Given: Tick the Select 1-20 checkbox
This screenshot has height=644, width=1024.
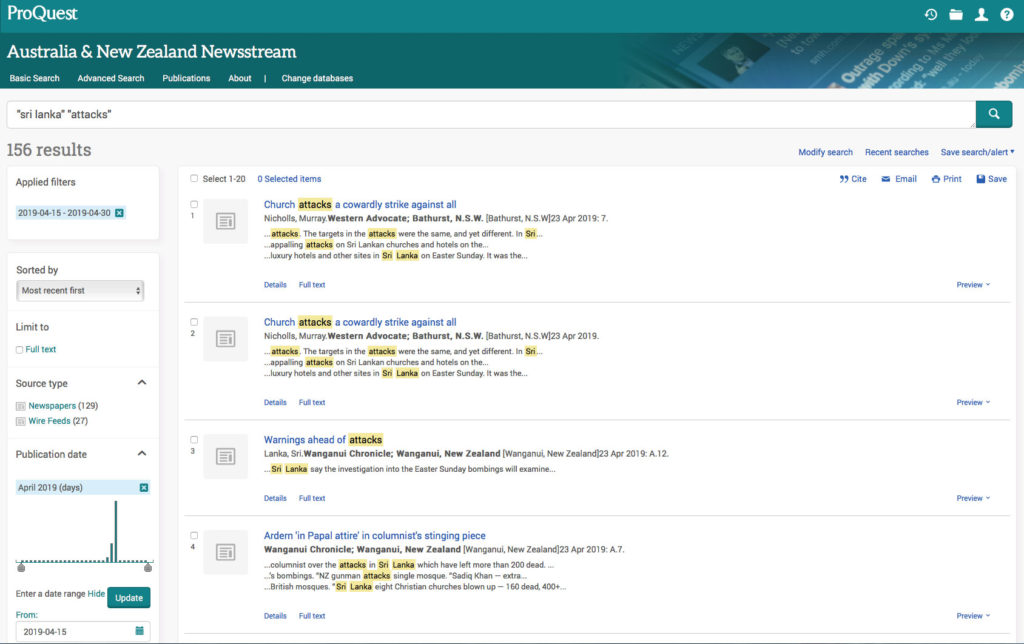Looking at the screenshot, I should [x=194, y=178].
